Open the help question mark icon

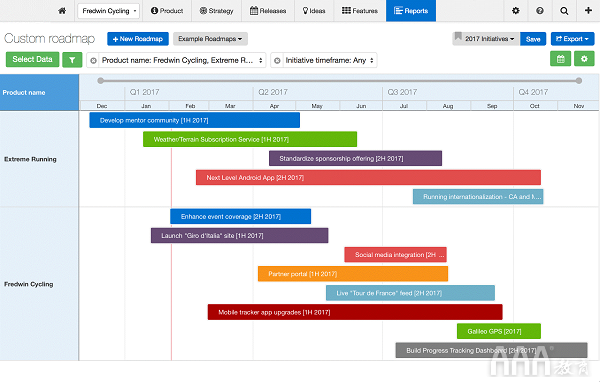coord(540,11)
